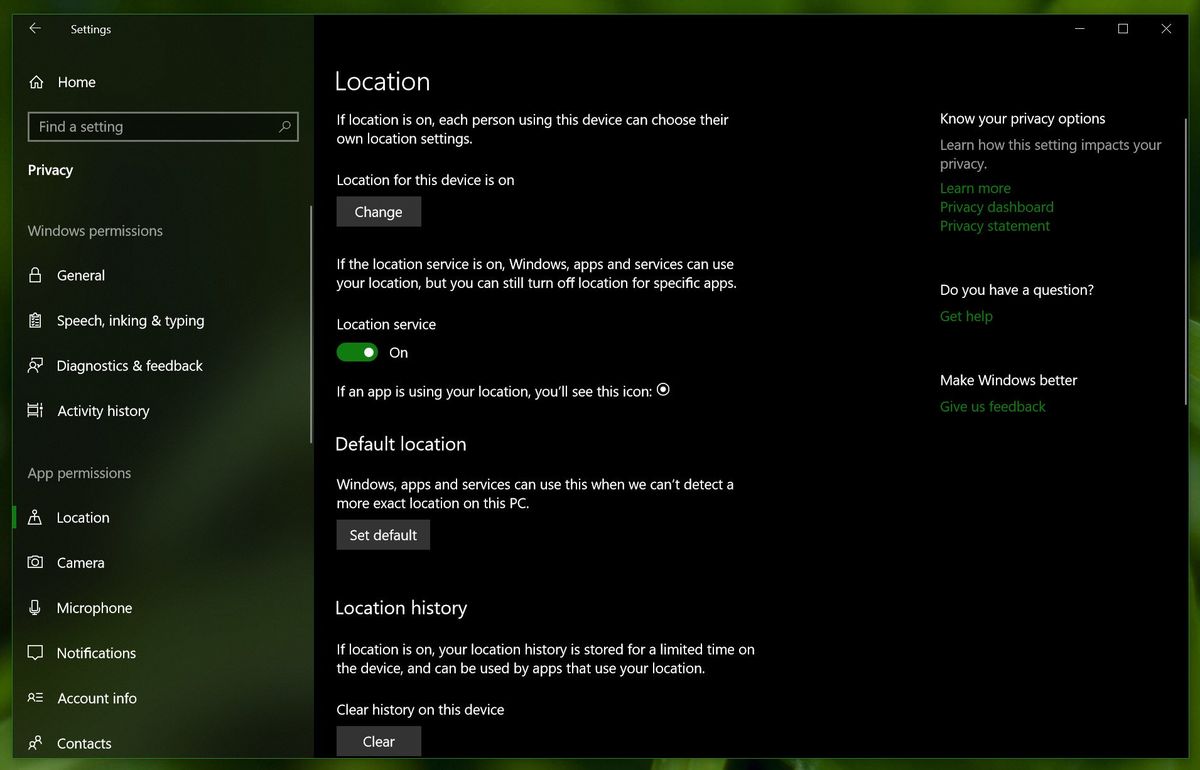Click the Find a setting search field
Screen dimensions: 1200x770
click(x=162, y=127)
